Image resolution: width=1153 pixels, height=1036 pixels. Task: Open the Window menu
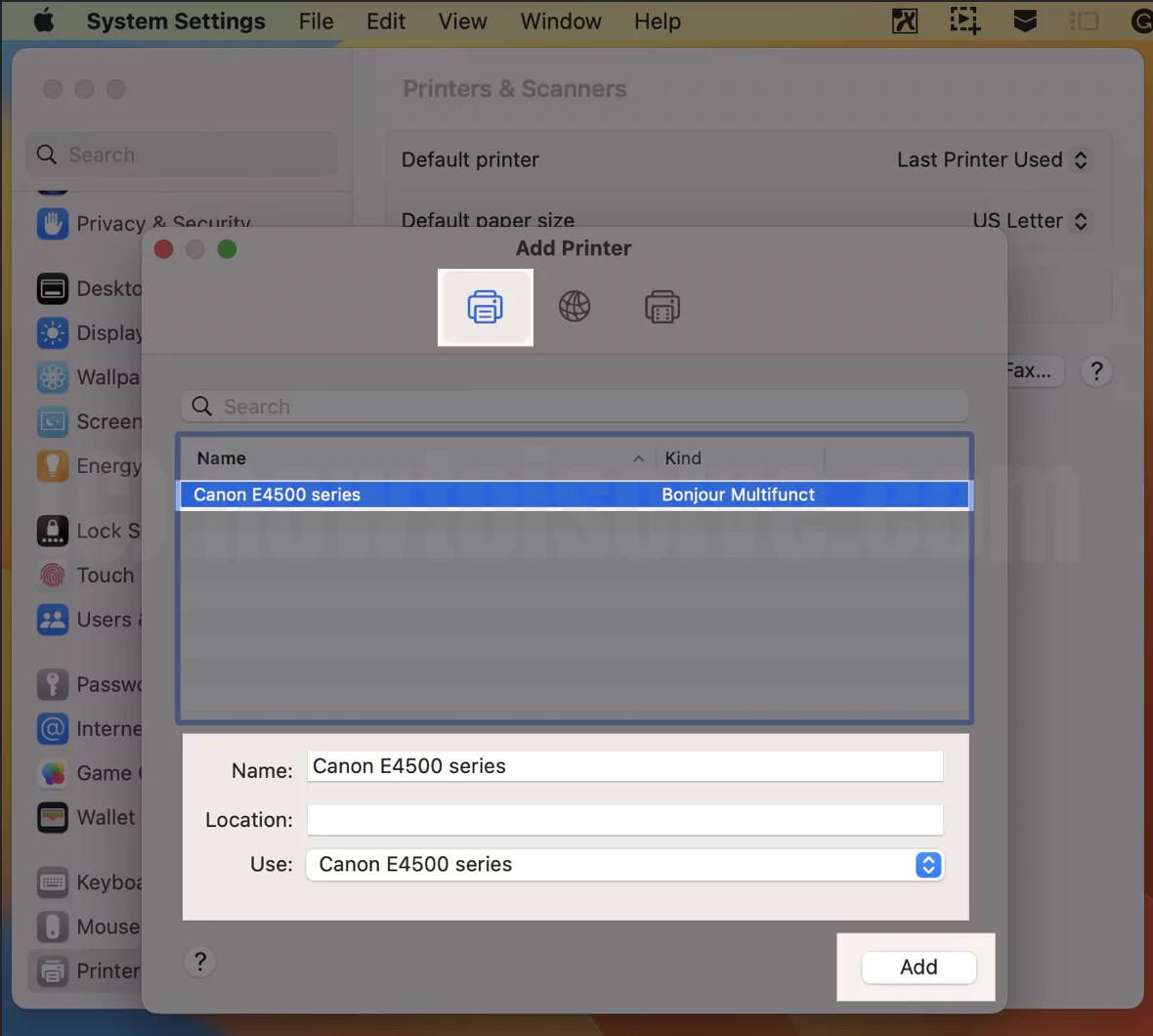pos(560,21)
